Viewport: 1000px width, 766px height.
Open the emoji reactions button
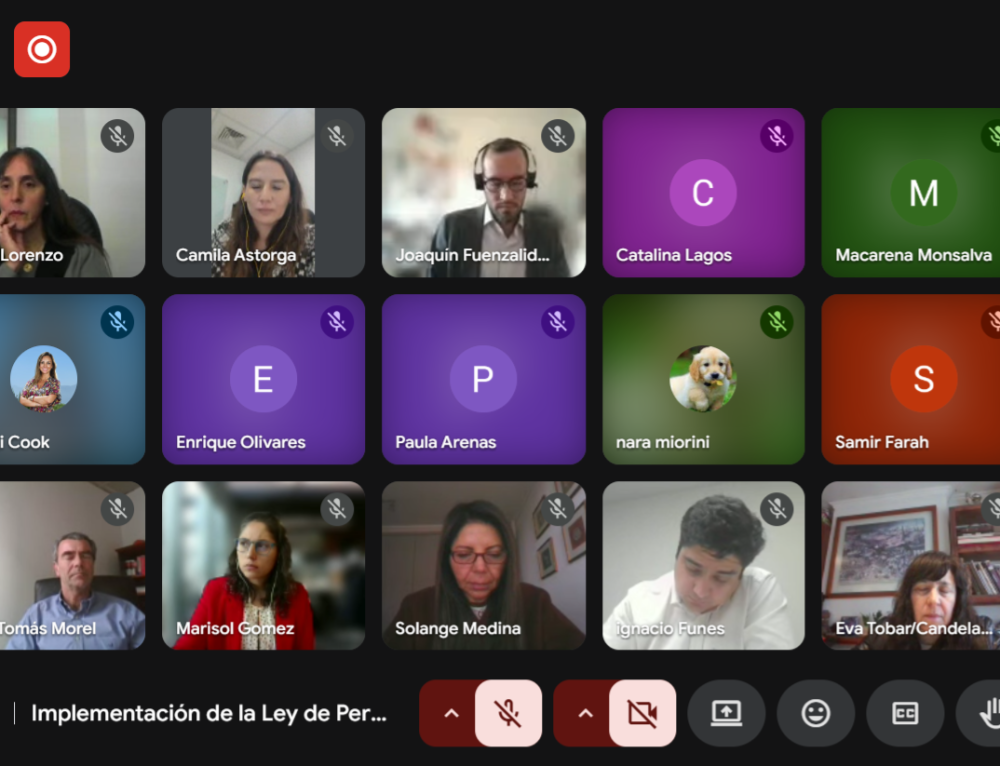(816, 713)
